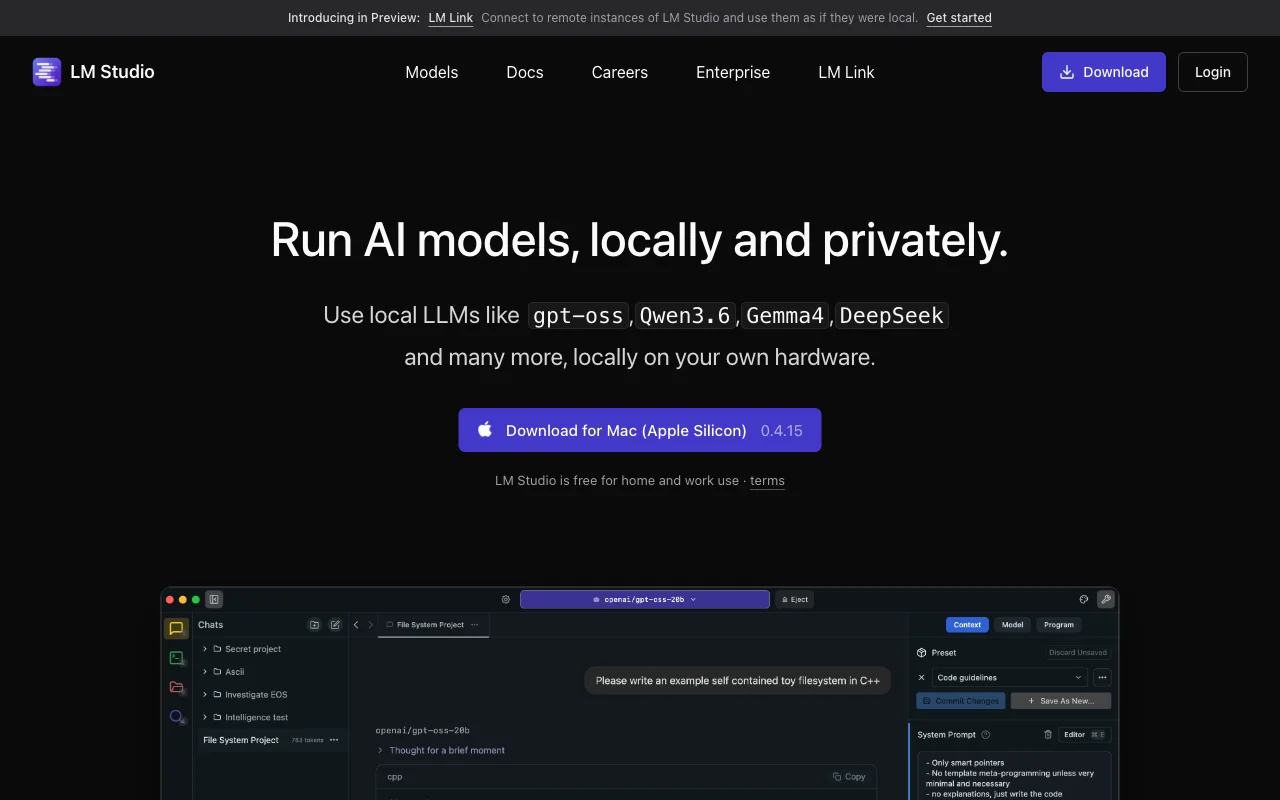
Task: Click Copy on the cpp code block
Action: (x=849, y=776)
